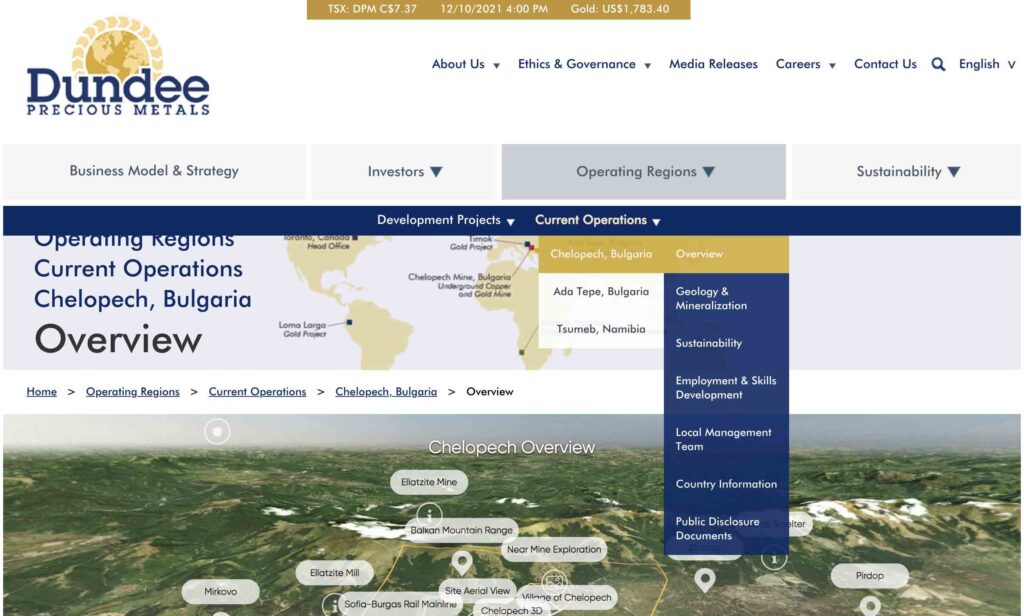Image resolution: width=1024 pixels, height=616 pixels.
Task: Open the Investors dropdown tab
Action: click(x=404, y=171)
